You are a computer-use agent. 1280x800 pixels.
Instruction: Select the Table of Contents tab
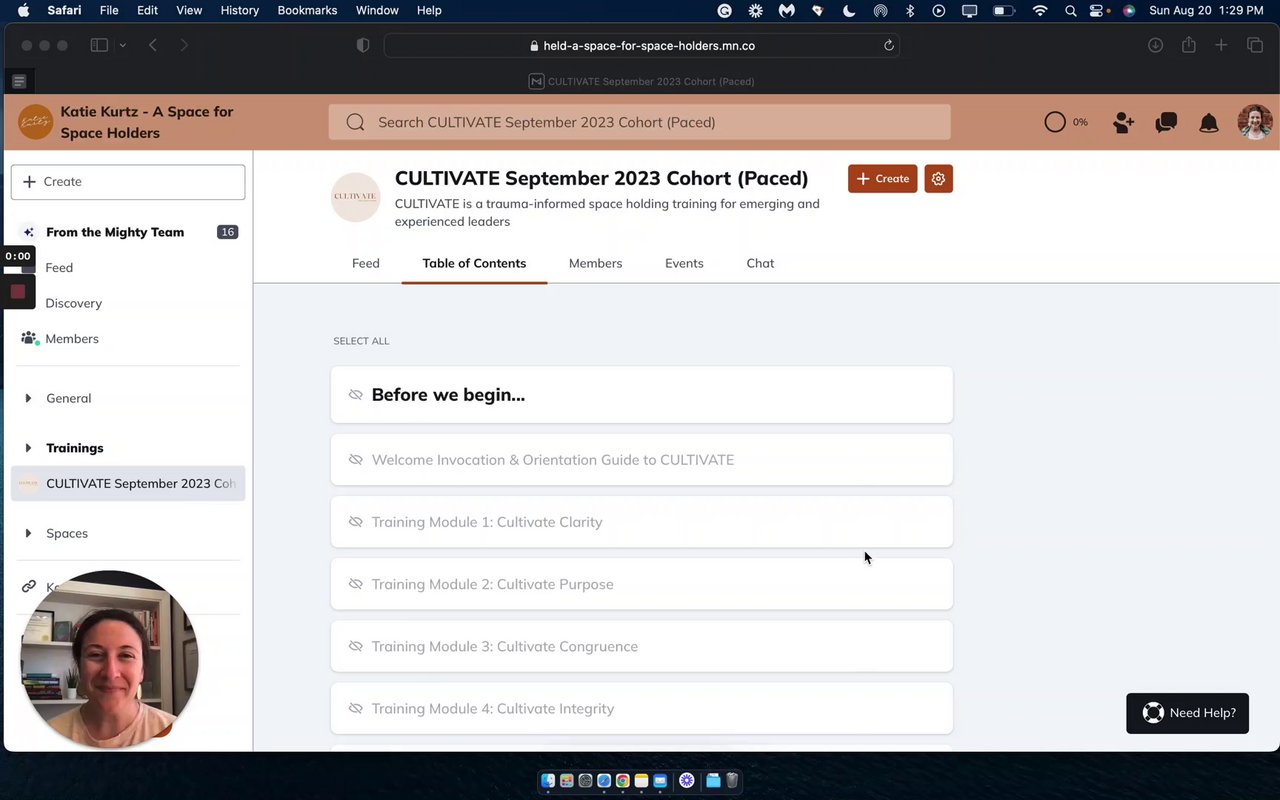[474, 263]
